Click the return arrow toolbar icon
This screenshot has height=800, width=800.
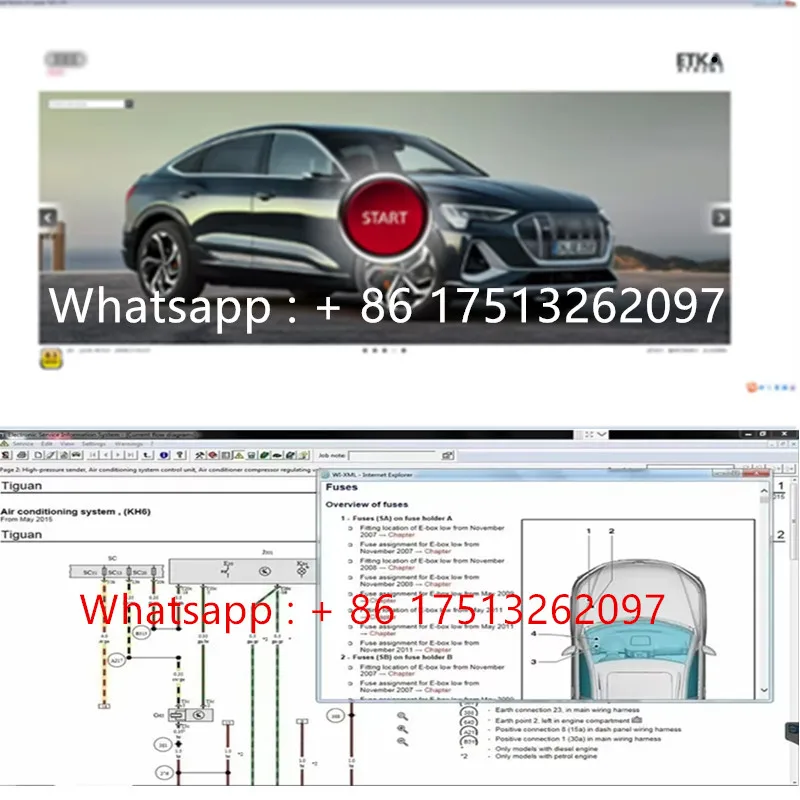(x=147, y=455)
